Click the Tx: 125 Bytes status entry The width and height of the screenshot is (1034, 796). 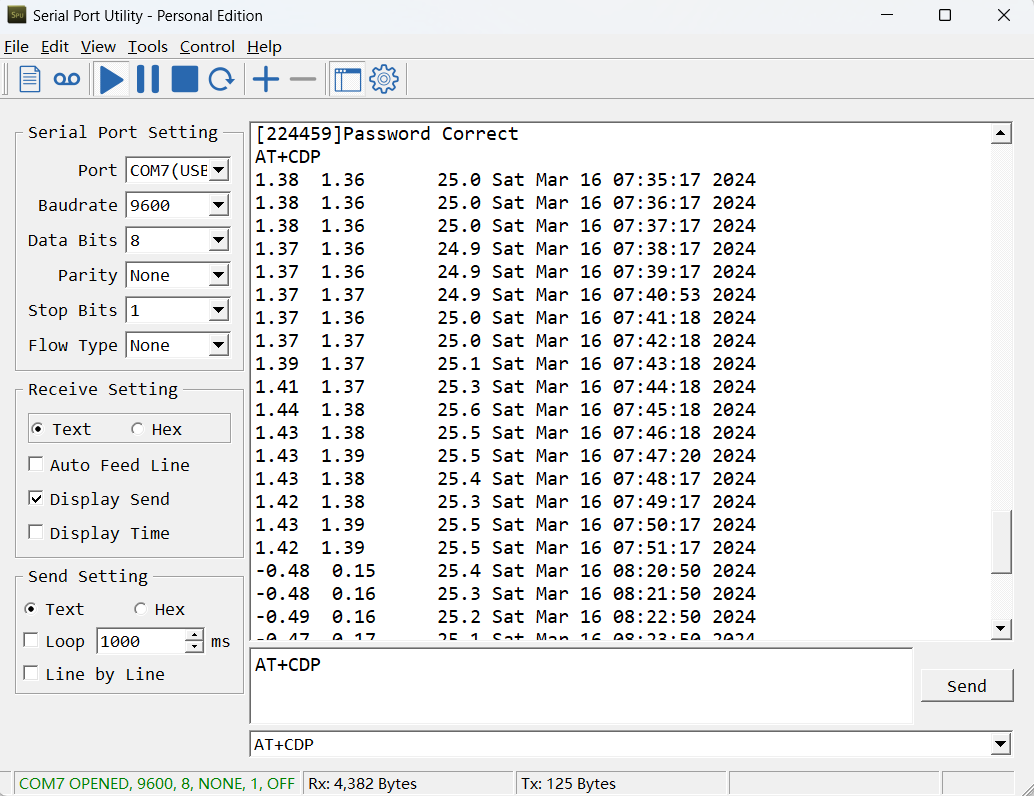click(568, 783)
